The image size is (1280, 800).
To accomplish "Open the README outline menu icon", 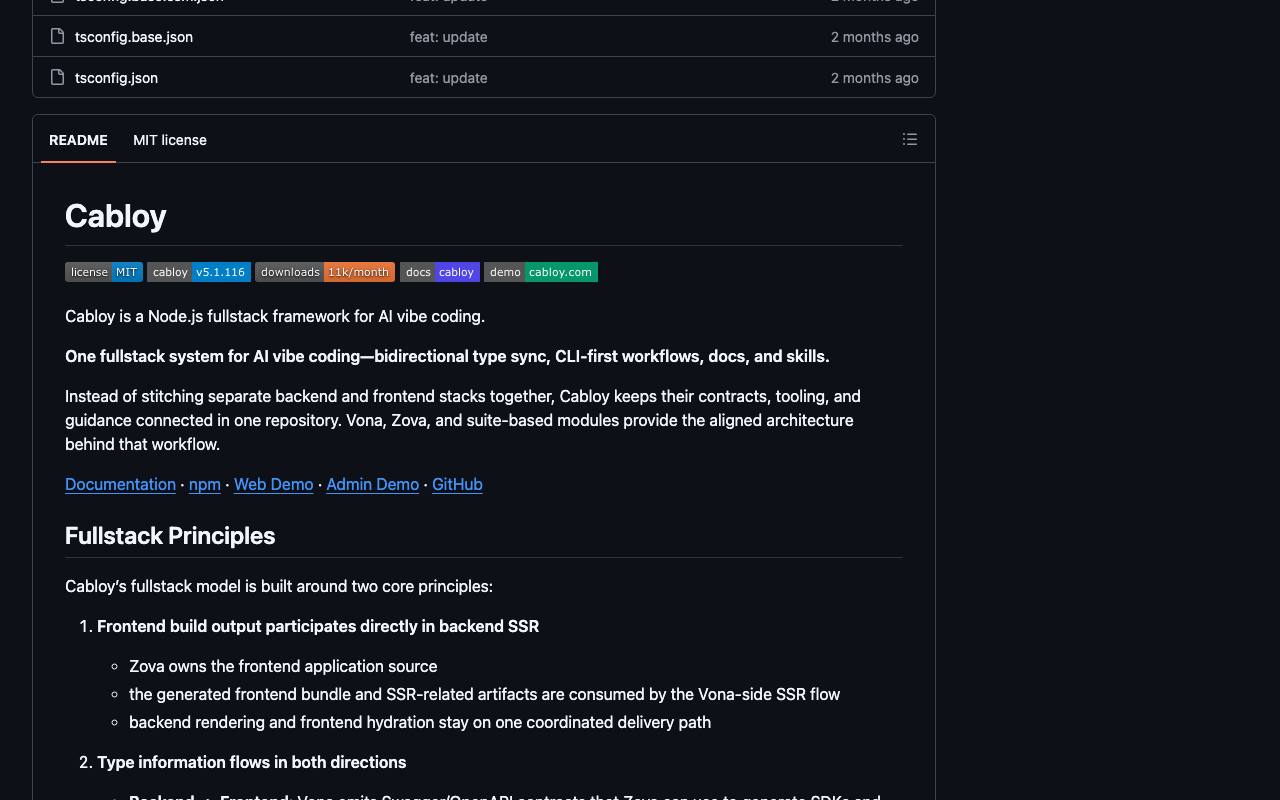I will click(x=910, y=140).
